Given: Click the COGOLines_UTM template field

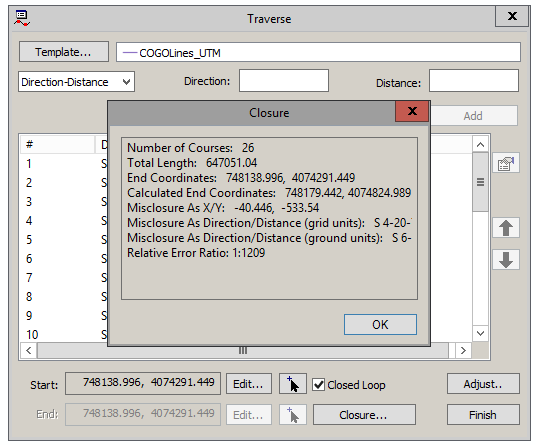Looking at the screenshot, I should [318, 52].
